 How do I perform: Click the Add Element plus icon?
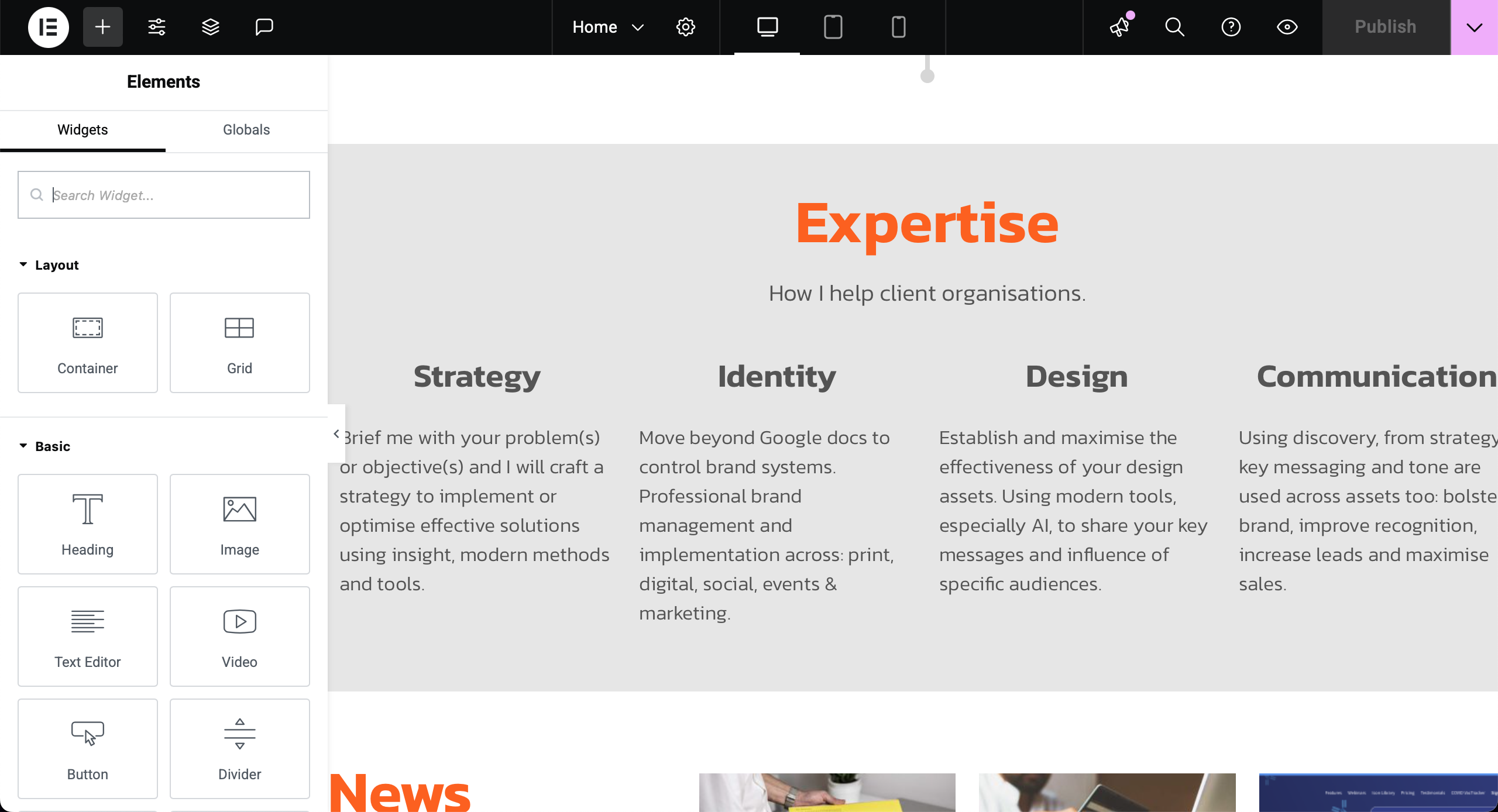pos(103,27)
